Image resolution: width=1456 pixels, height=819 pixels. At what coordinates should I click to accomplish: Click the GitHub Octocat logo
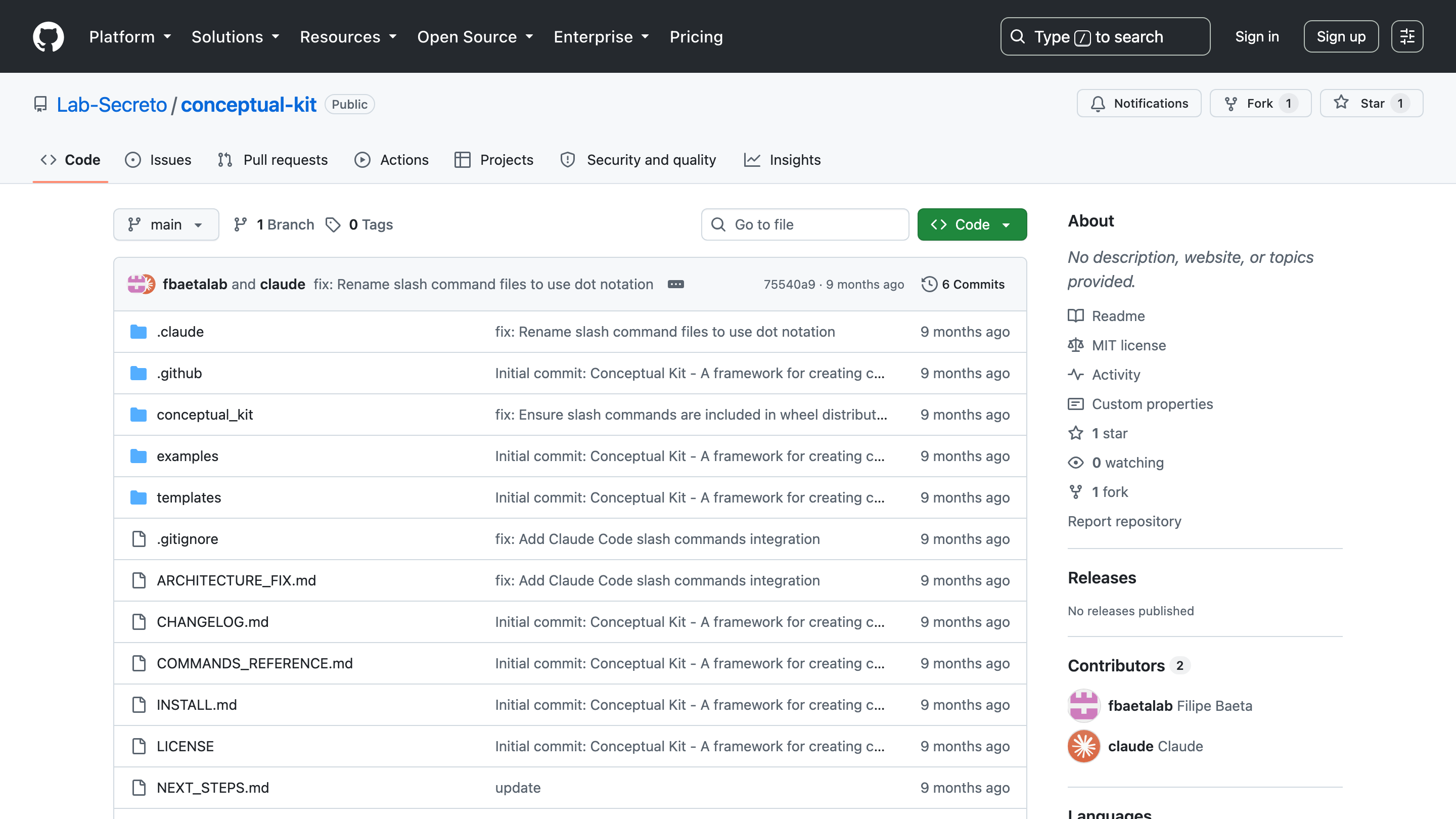[x=48, y=37]
